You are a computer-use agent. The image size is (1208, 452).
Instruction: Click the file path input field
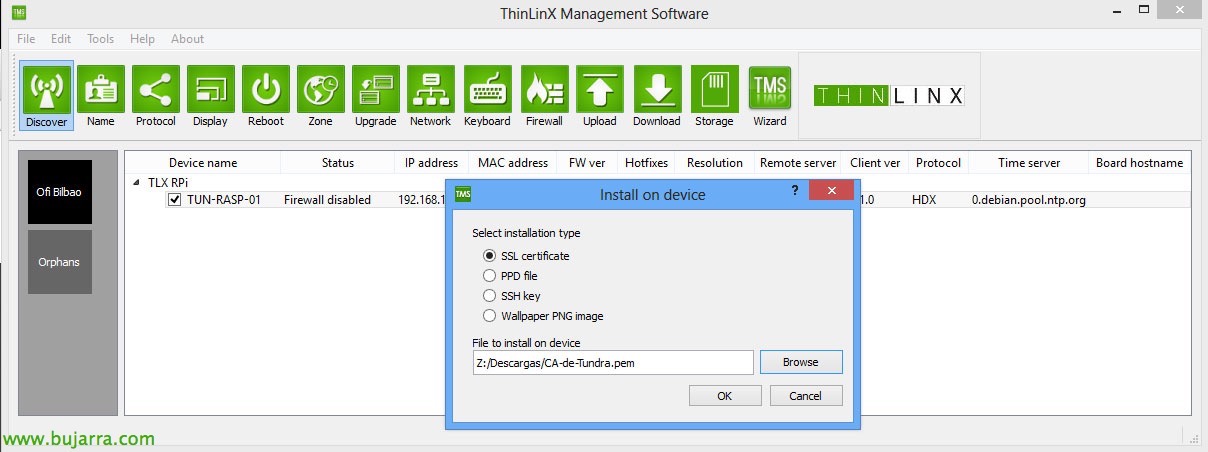tap(613, 363)
